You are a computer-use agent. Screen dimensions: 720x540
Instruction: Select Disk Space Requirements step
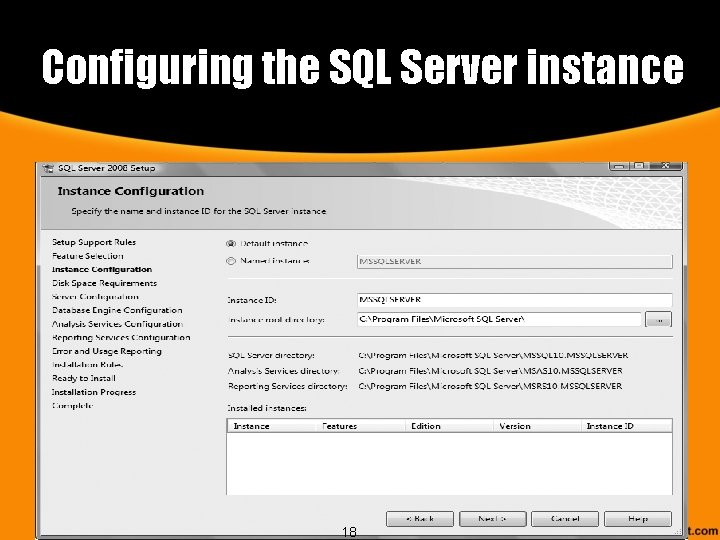click(x=104, y=283)
